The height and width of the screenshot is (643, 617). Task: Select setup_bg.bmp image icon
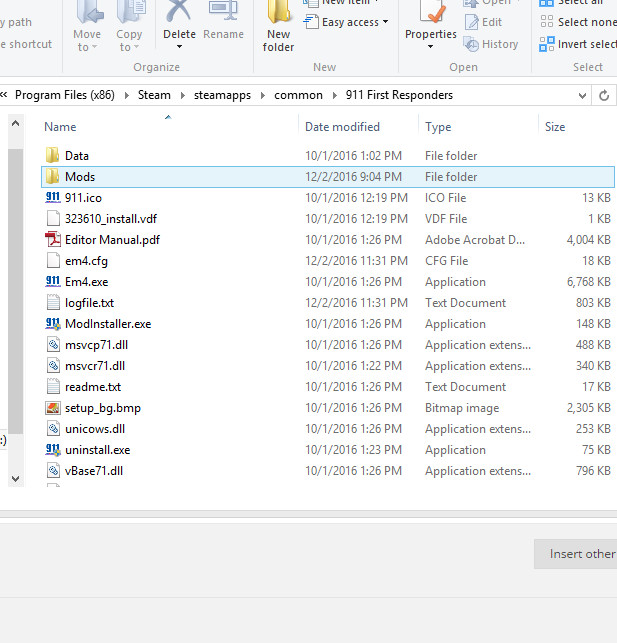(52, 408)
